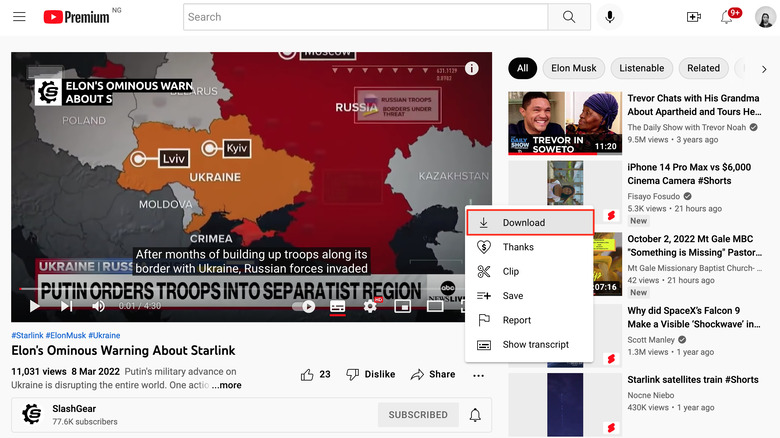Click the Dislike button
This screenshot has width=780, height=438.
tap(370, 374)
